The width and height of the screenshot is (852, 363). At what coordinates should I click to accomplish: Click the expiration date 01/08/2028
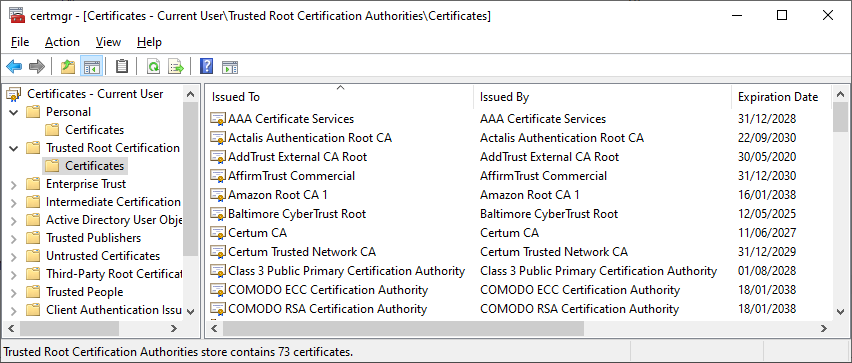(x=767, y=271)
